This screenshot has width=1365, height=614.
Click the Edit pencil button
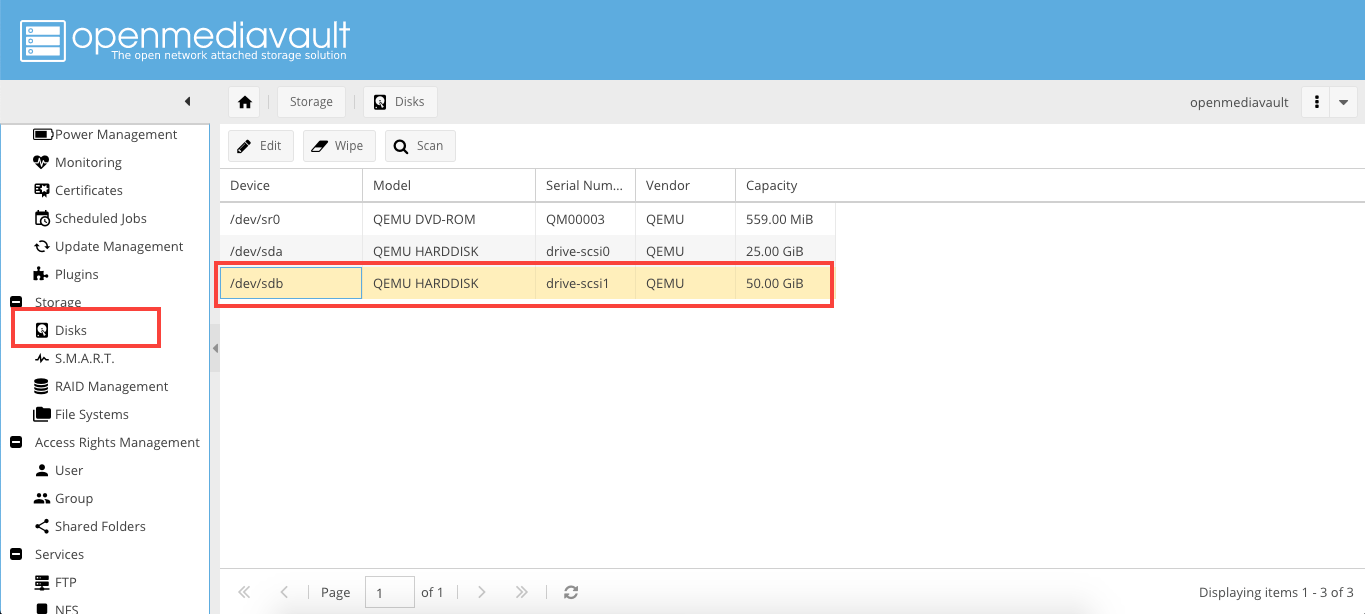(x=260, y=146)
